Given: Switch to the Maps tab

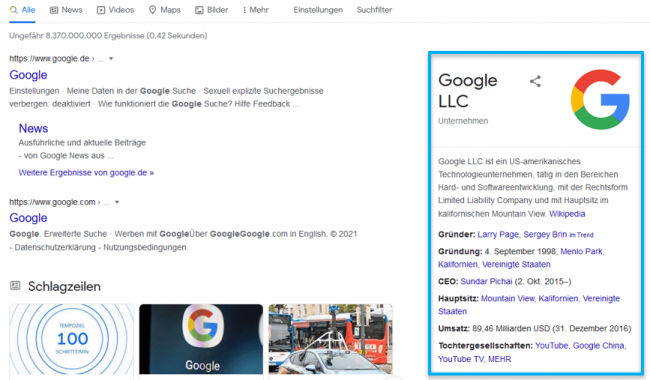Looking at the screenshot, I should point(165,10).
